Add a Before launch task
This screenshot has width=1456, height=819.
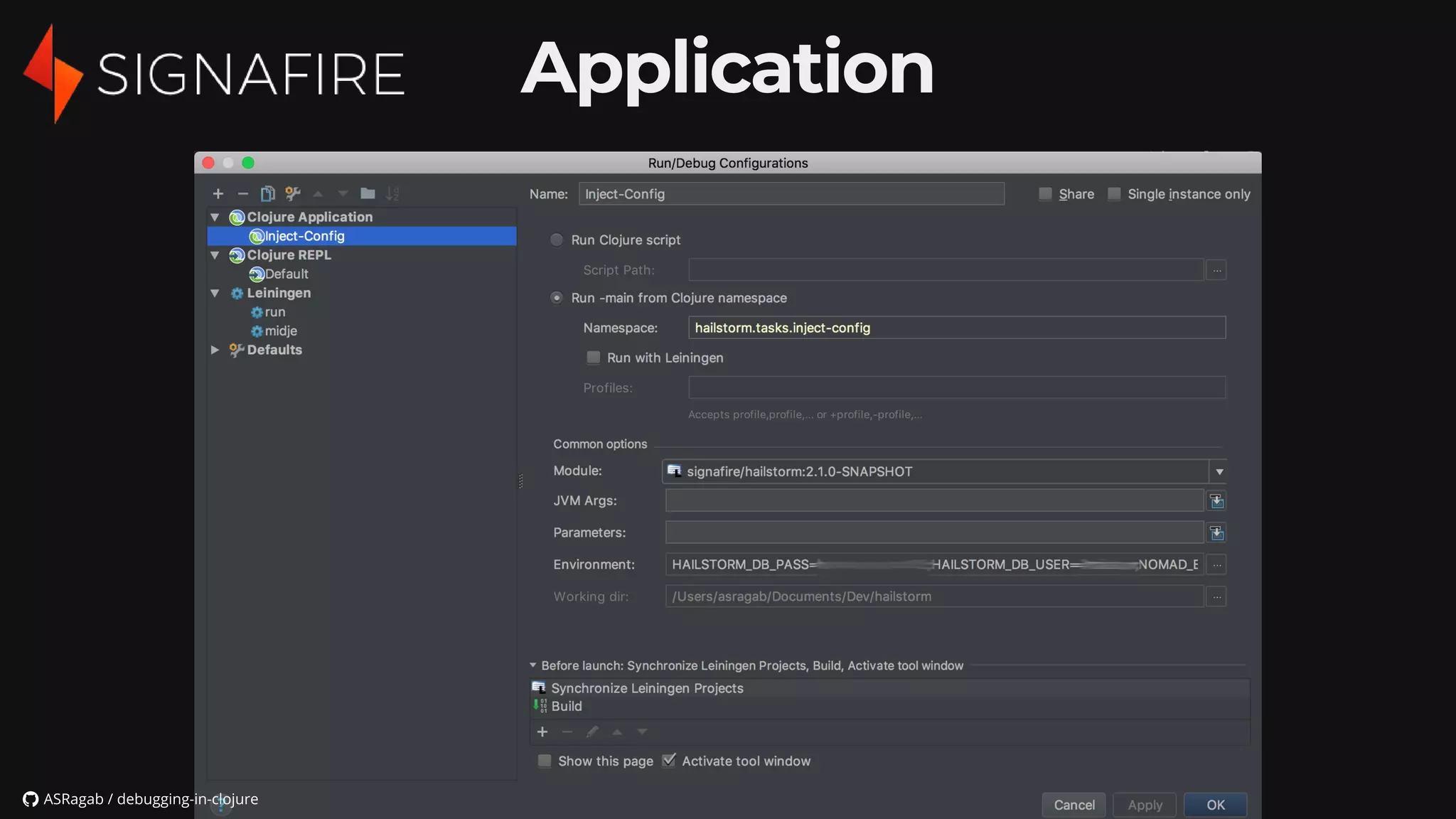tap(542, 732)
